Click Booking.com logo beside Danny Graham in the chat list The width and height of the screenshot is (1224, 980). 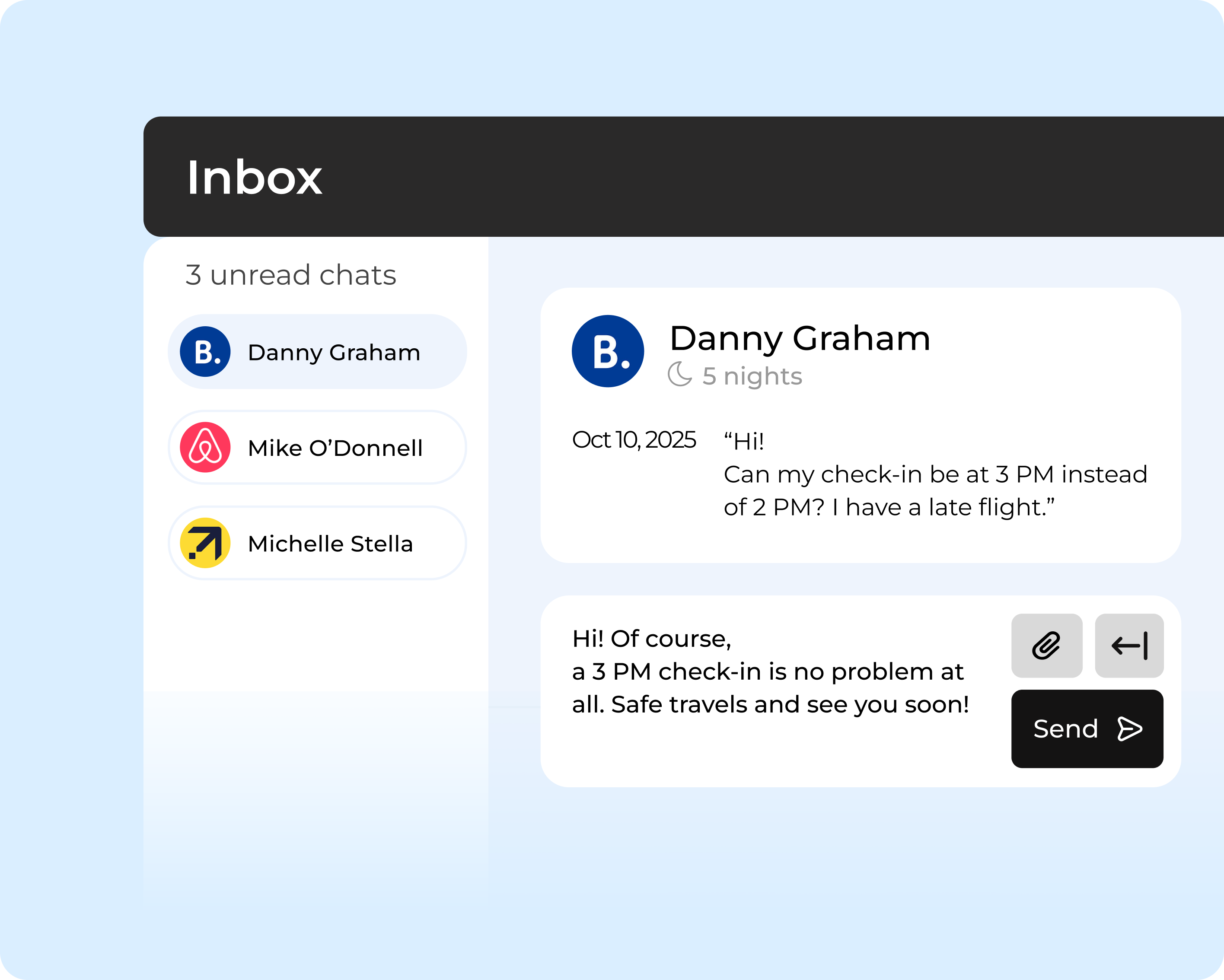click(x=205, y=352)
